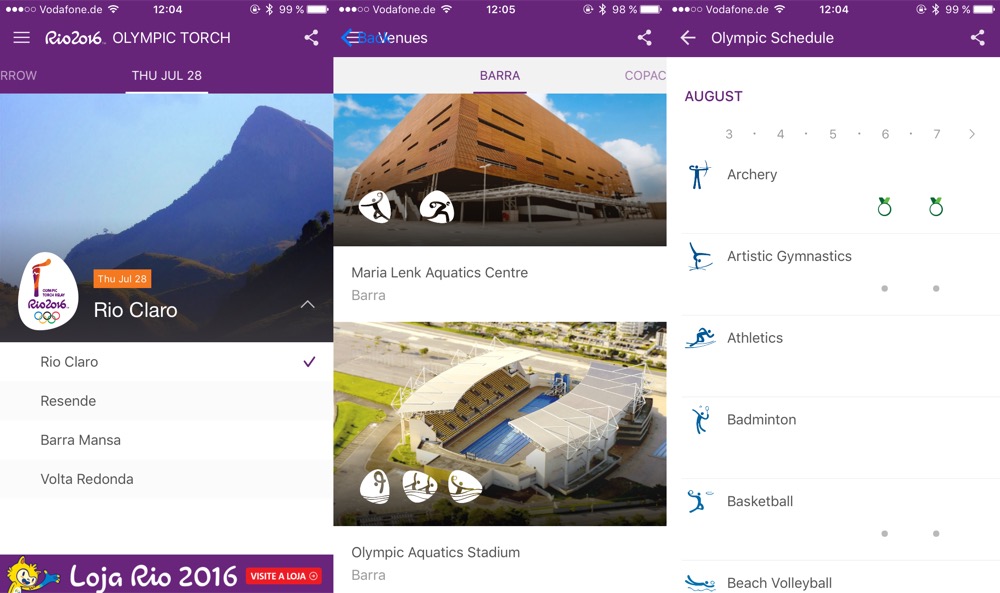Screen dimensions: 1000x593
Task: Select the Archery sport icon
Action: click(x=700, y=175)
